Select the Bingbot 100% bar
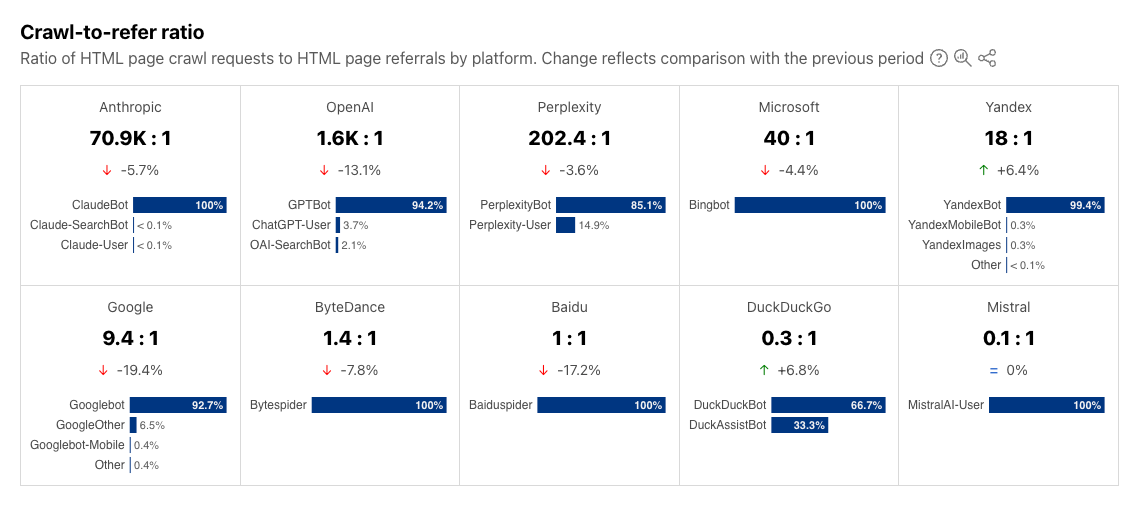The image size is (1137, 506). pyautogui.click(x=810, y=205)
